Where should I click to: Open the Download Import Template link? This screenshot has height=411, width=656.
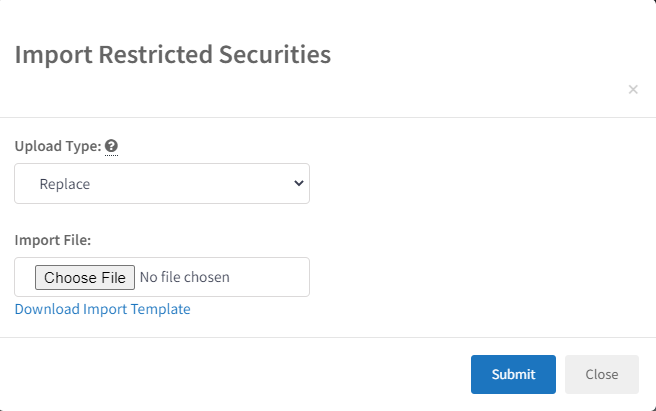102,309
